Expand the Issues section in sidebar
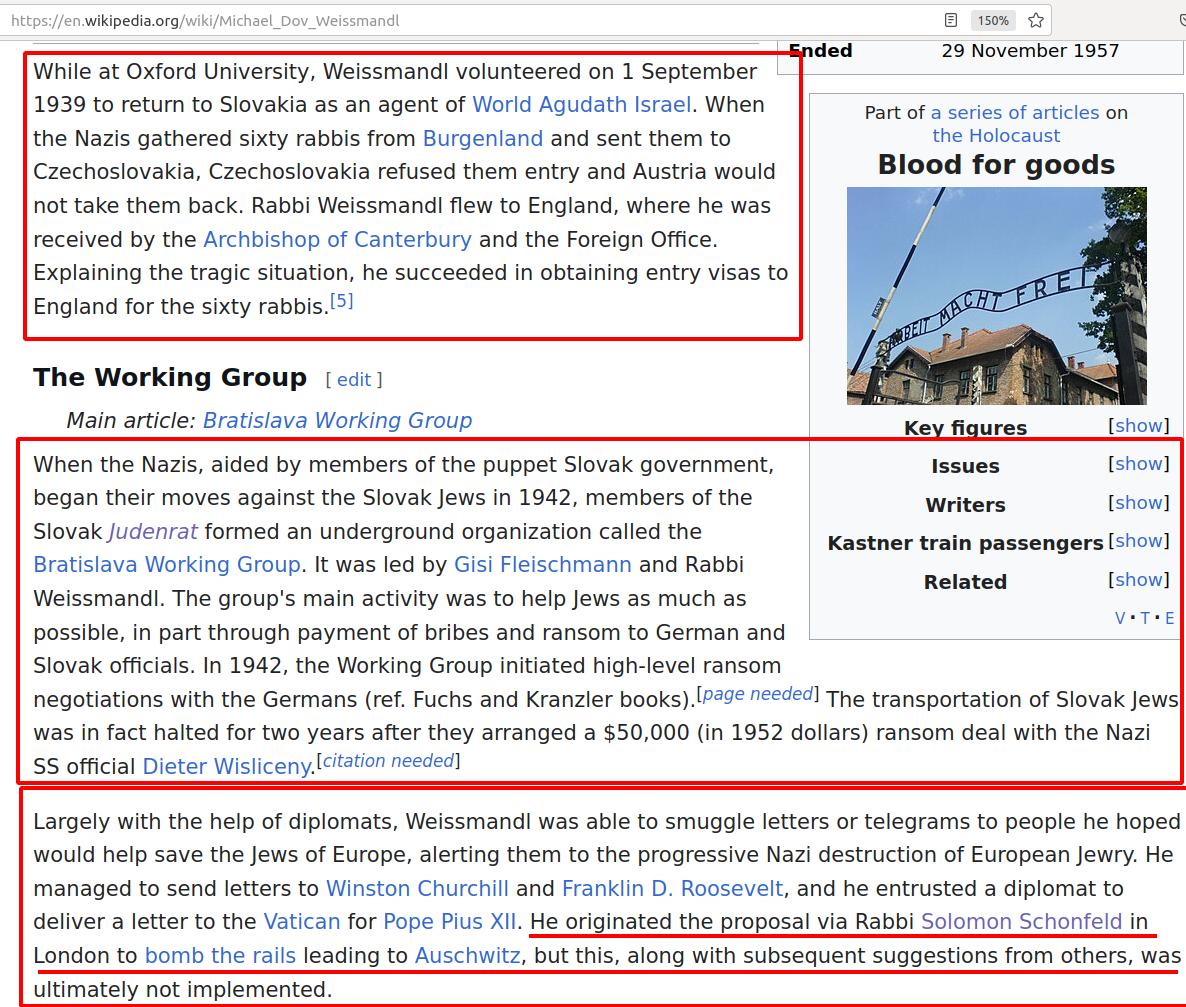This screenshot has width=1186, height=1007. pos(1138,464)
